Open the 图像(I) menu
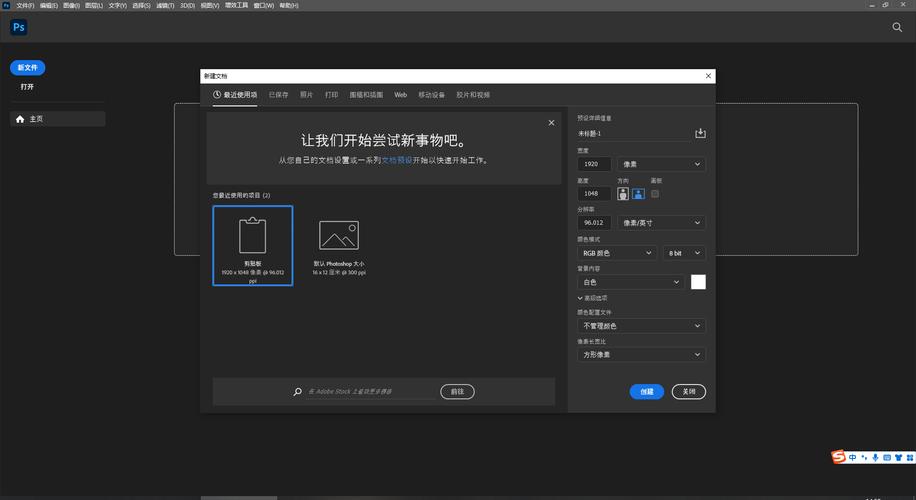This screenshot has width=916, height=500. 71,5
